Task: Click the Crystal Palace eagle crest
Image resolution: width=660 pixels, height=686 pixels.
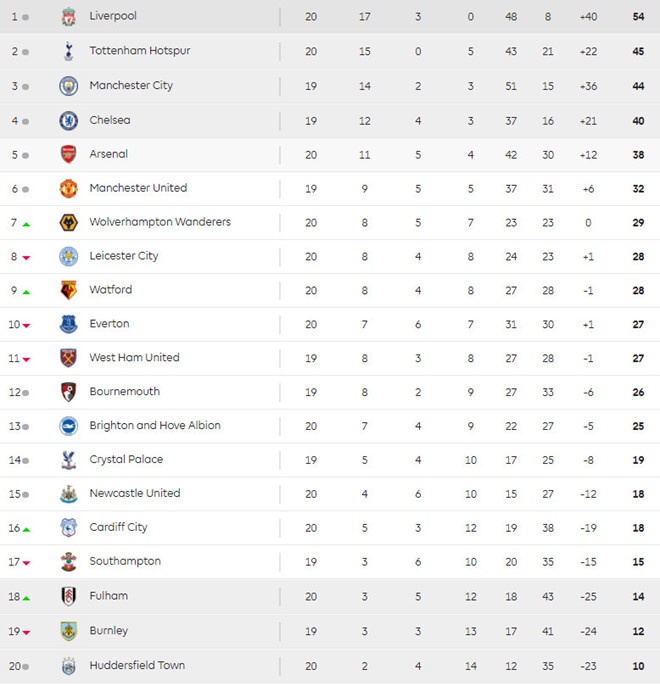Action: 68,460
